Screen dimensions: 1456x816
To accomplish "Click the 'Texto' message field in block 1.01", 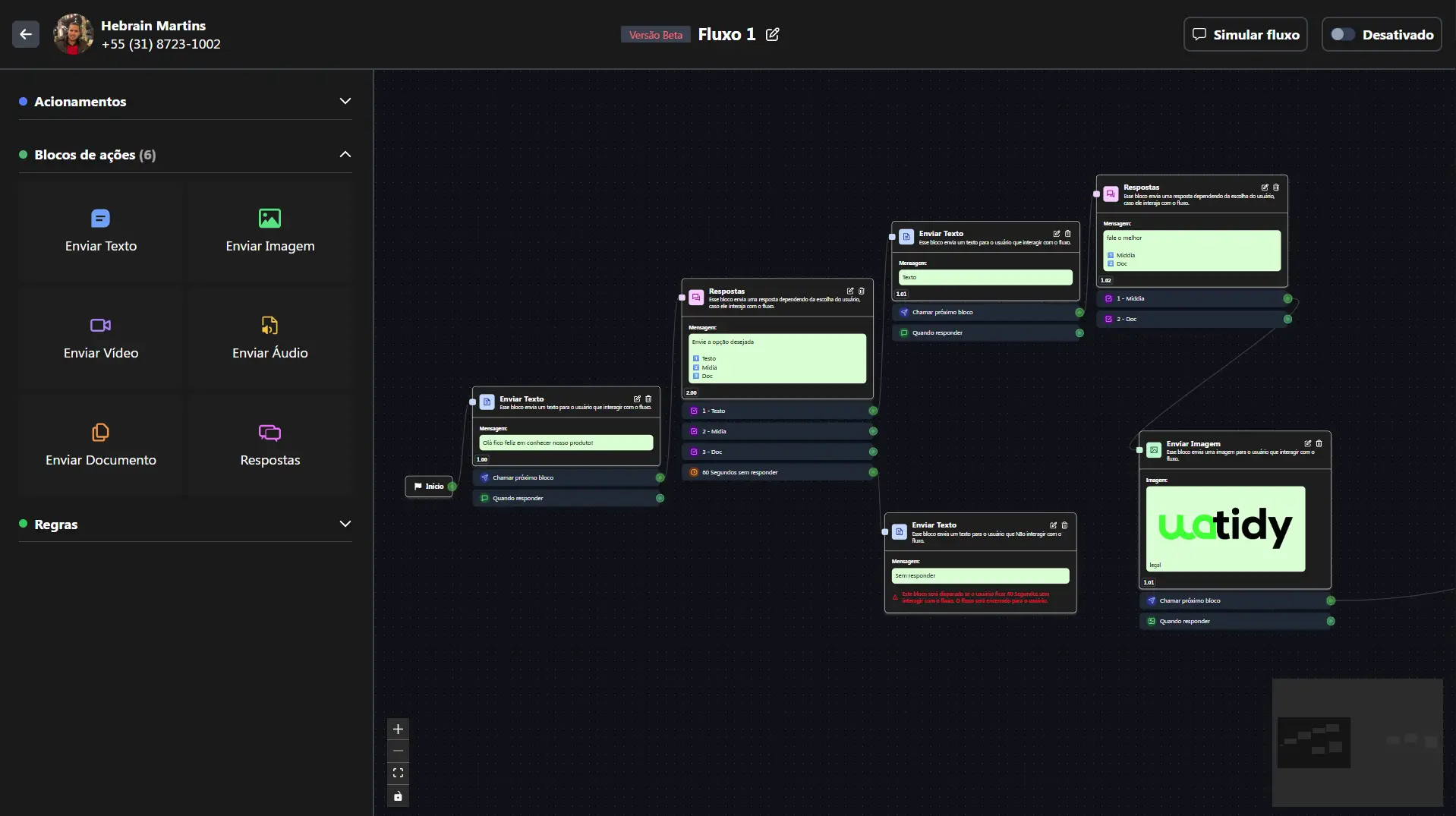I will tap(985, 277).
